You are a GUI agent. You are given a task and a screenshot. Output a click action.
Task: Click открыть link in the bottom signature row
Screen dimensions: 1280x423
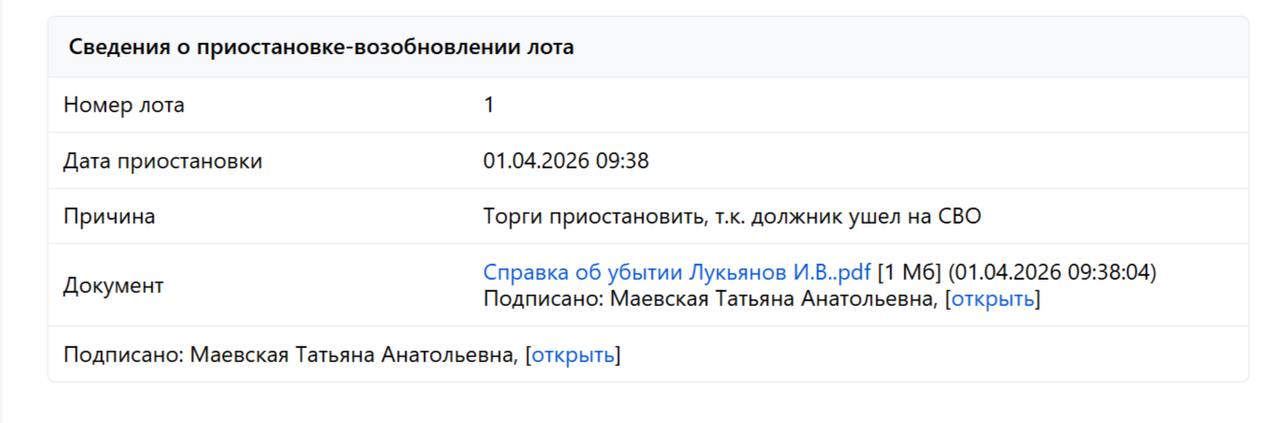[x=573, y=355]
